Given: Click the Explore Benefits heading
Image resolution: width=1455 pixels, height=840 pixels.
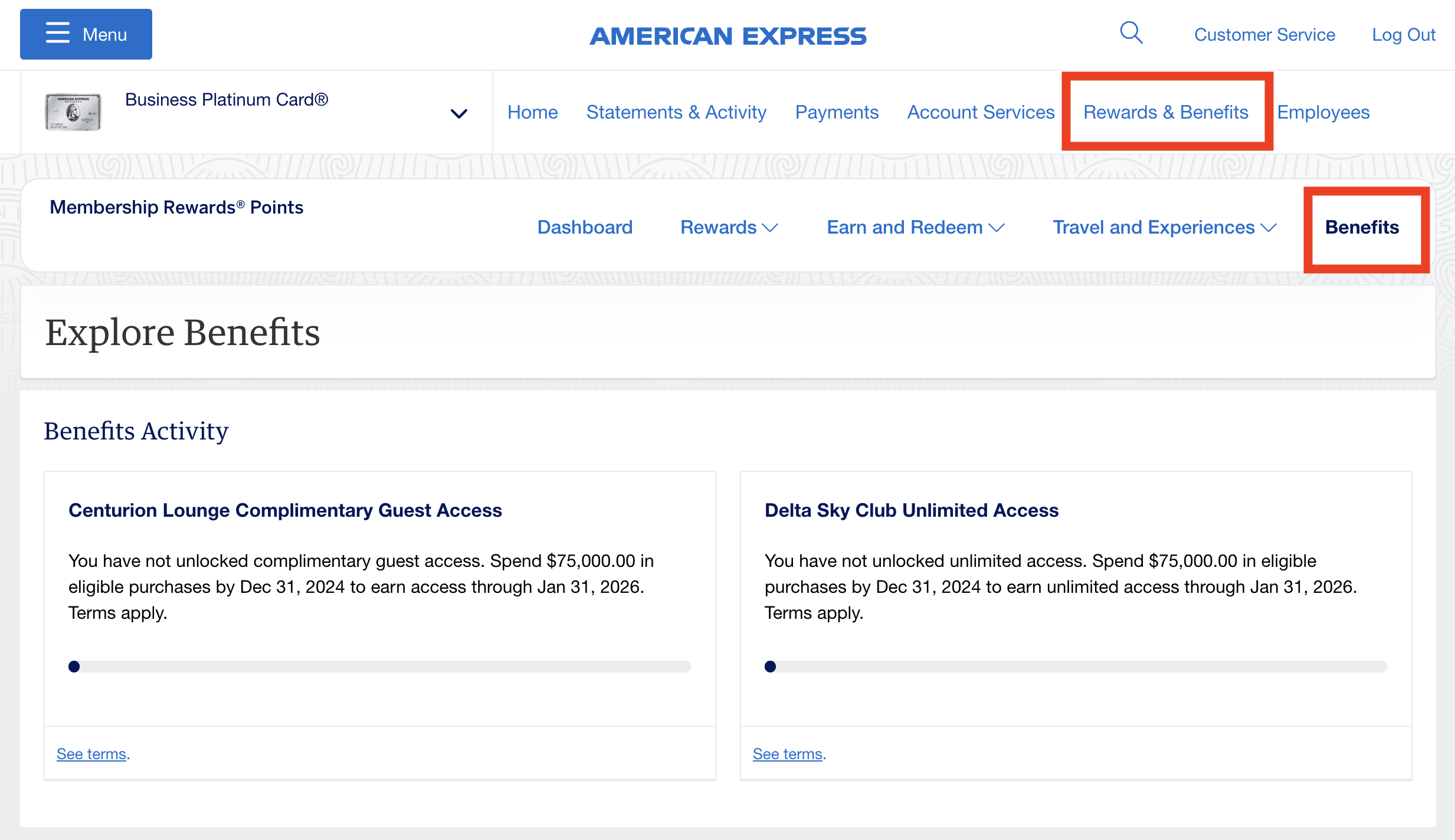Looking at the screenshot, I should click(x=183, y=332).
